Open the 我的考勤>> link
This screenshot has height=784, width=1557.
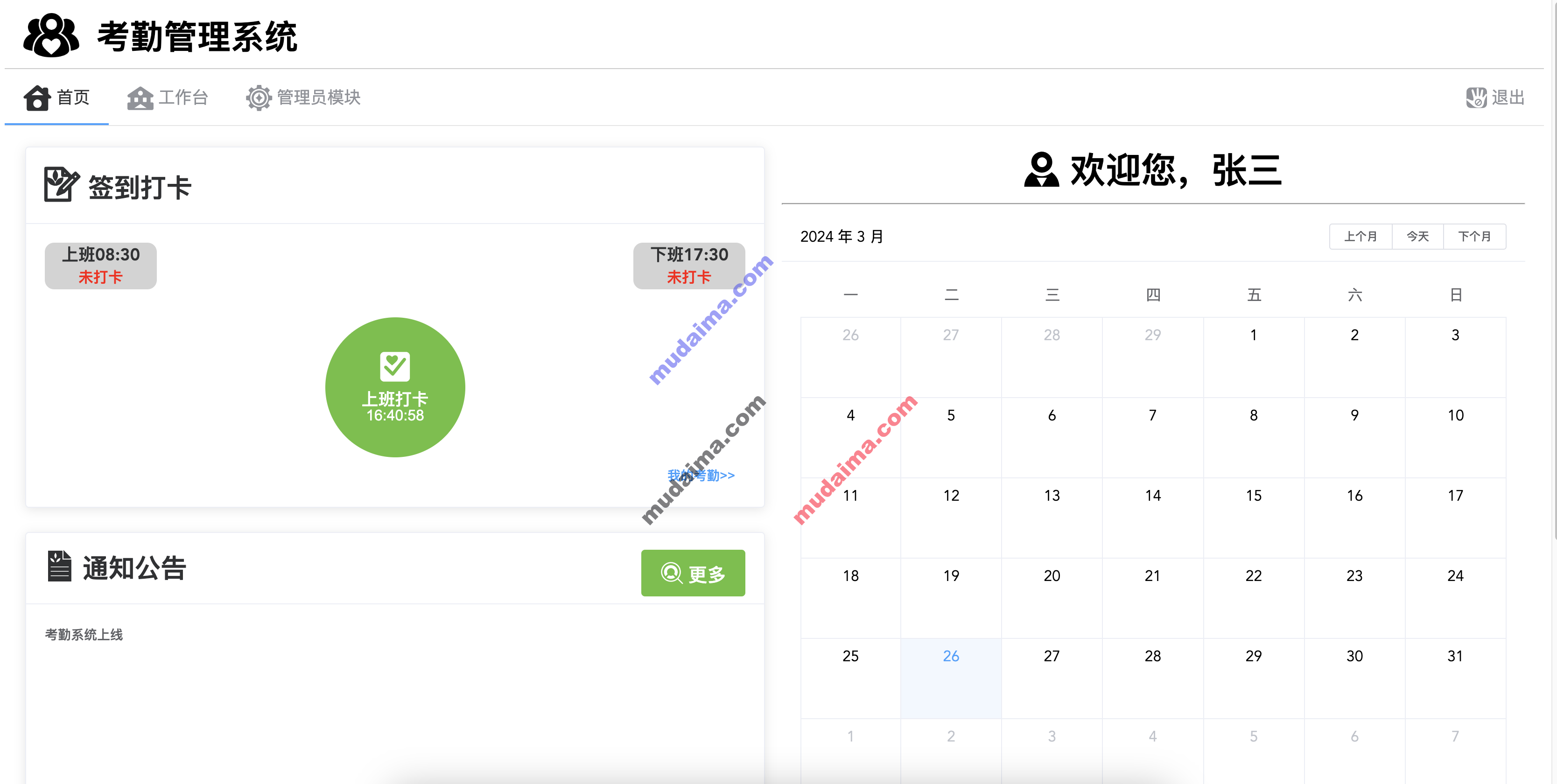pos(701,475)
